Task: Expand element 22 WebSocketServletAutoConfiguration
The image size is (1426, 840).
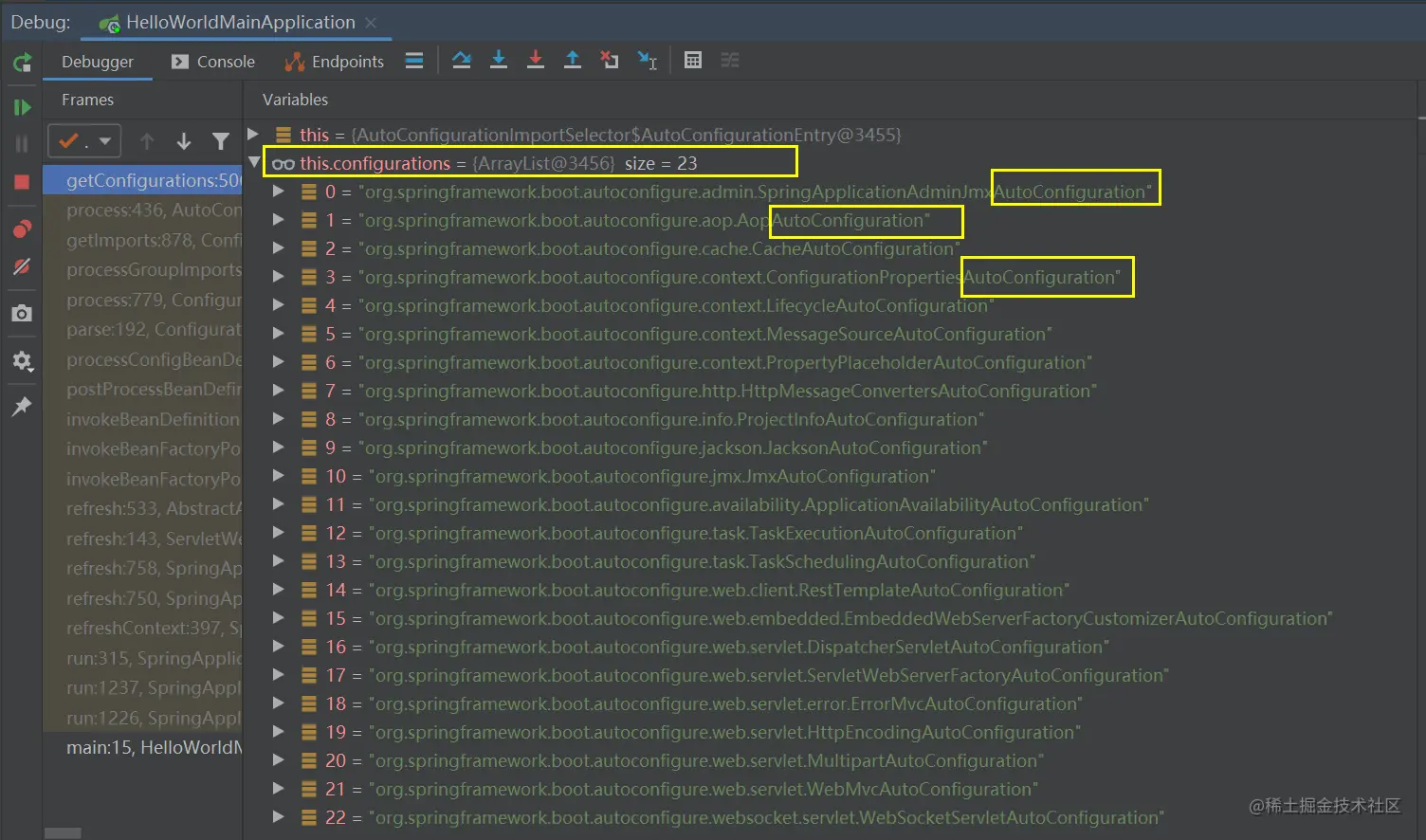Action: click(279, 816)
